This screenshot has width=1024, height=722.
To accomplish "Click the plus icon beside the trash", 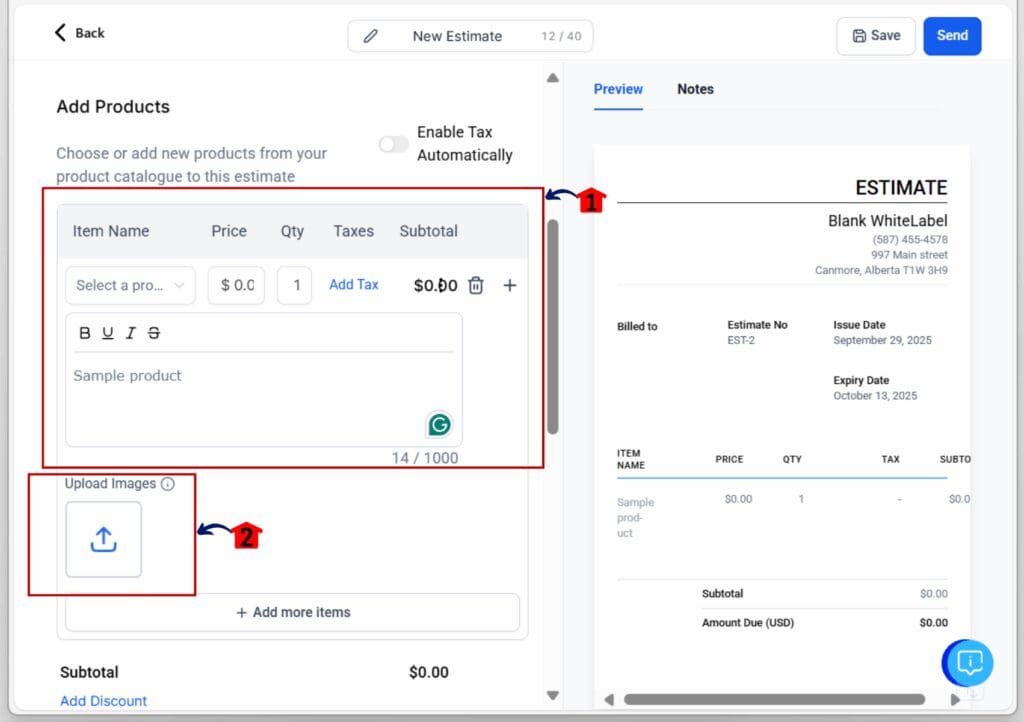I will [x=509, y=285].
